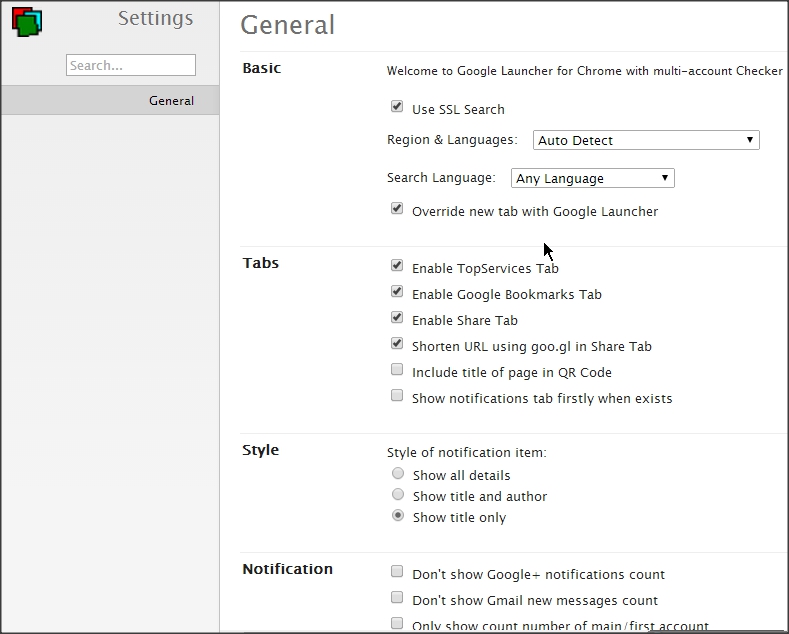Viewport: 789px width, 634px height.
Task: Toggle Shorten URL using goo.gl checkbox
Action: point(397,345)
